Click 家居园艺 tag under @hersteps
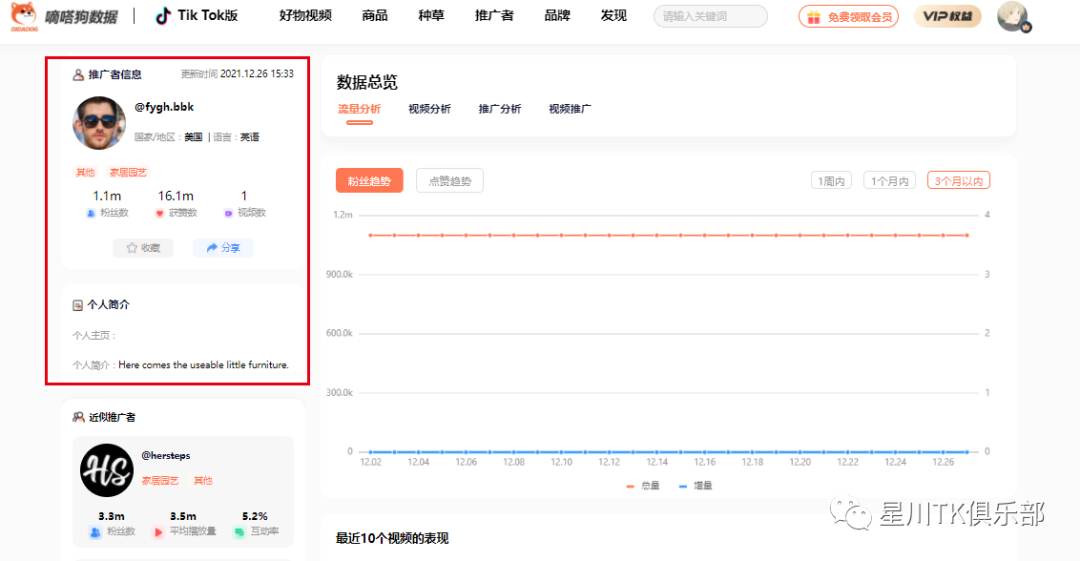 coord(160,480)
